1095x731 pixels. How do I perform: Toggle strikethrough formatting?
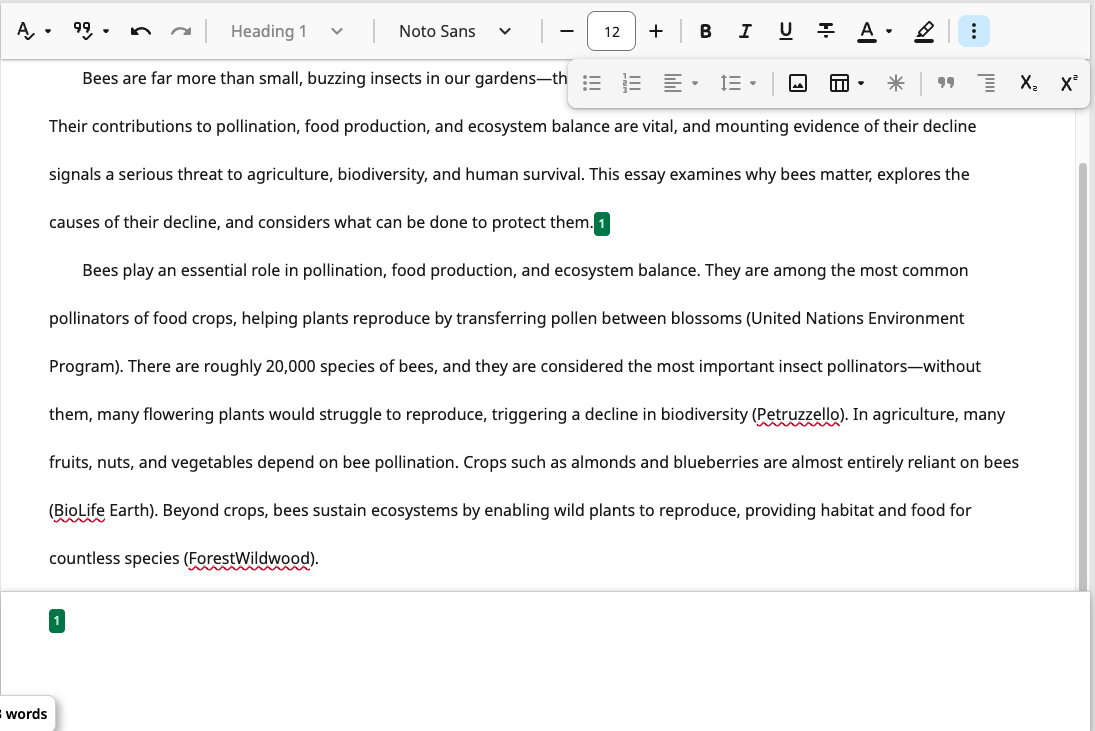point(825,31)
